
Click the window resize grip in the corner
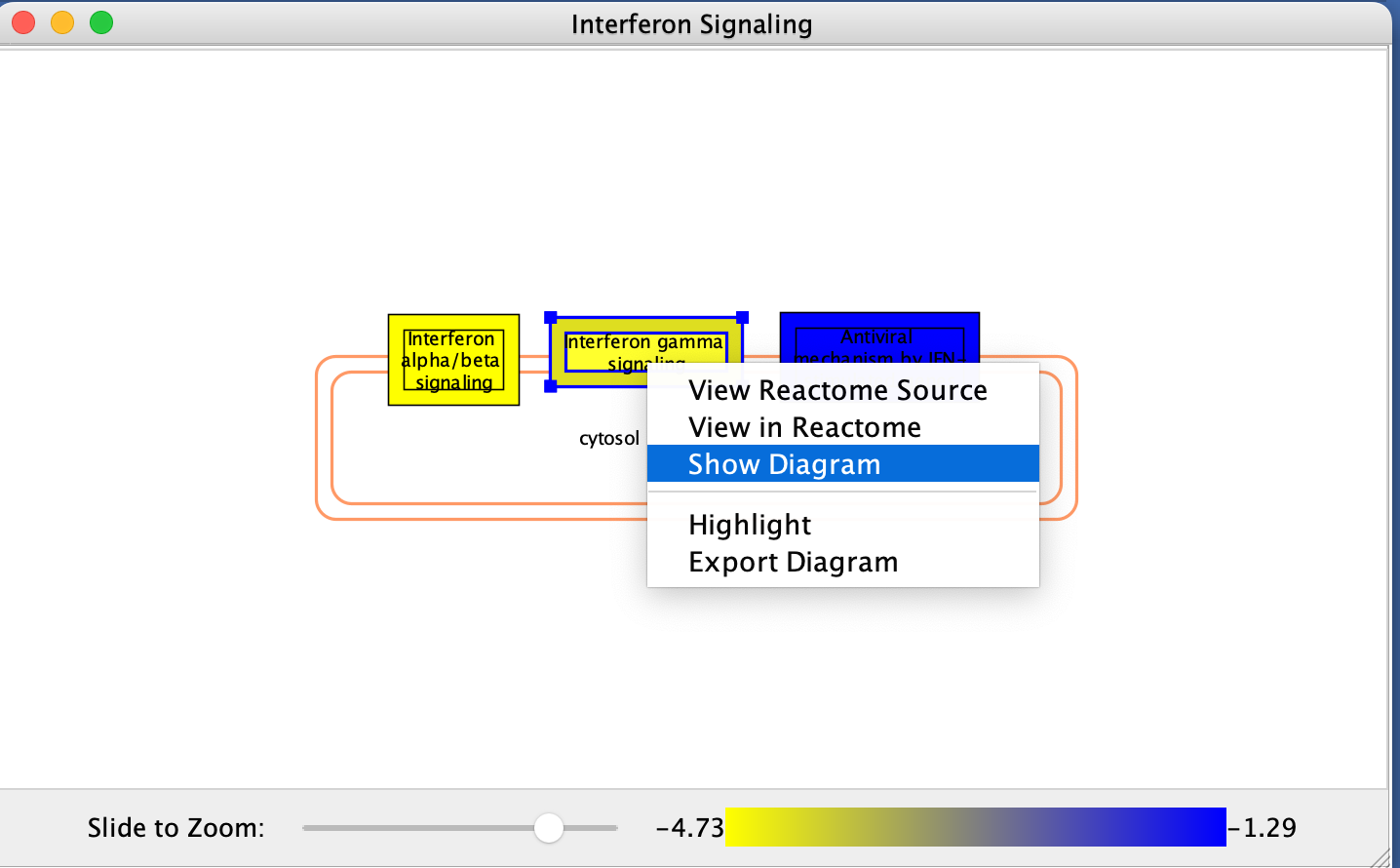tap(1383, 858)
